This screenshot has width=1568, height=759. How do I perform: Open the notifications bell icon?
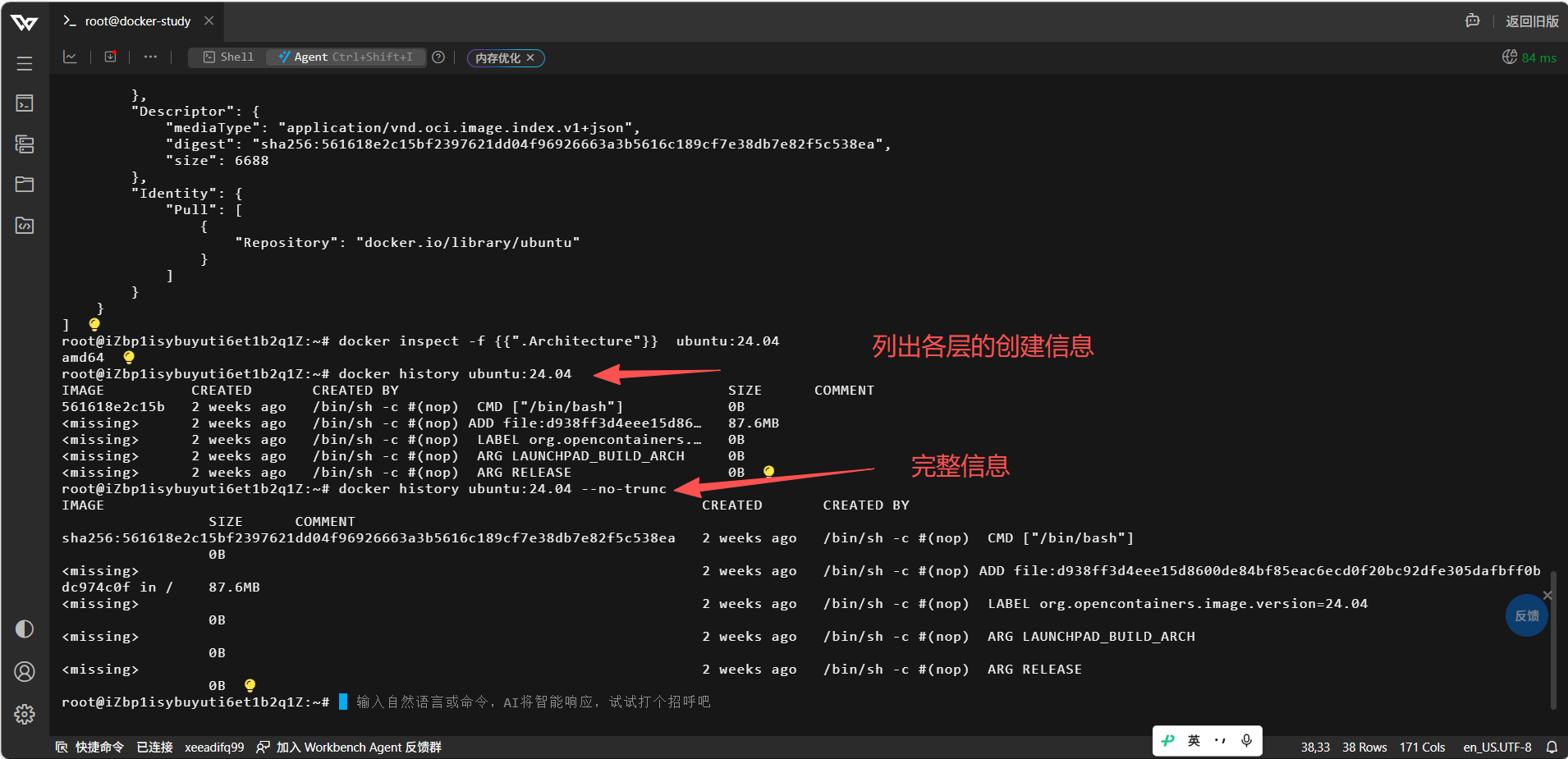pyautogui.click(x=1552, y=747)
